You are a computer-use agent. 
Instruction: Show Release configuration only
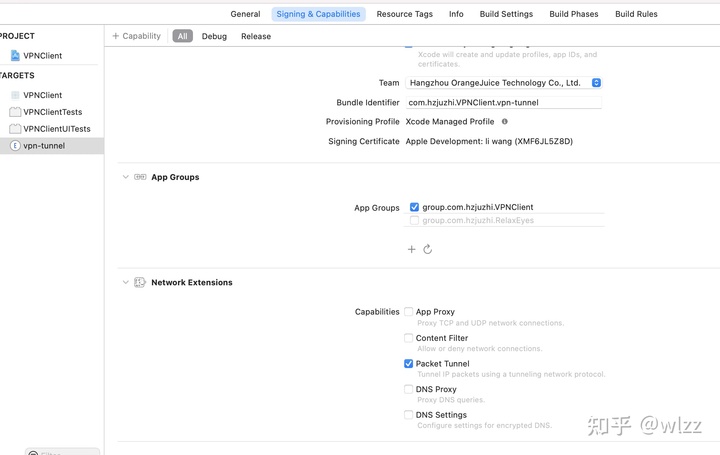pos(256,36)
